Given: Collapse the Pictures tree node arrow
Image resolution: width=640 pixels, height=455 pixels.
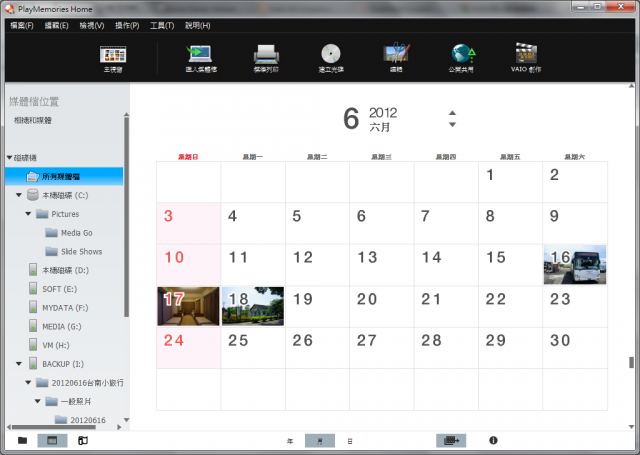Looking at the screenshot, I should 28,214.
